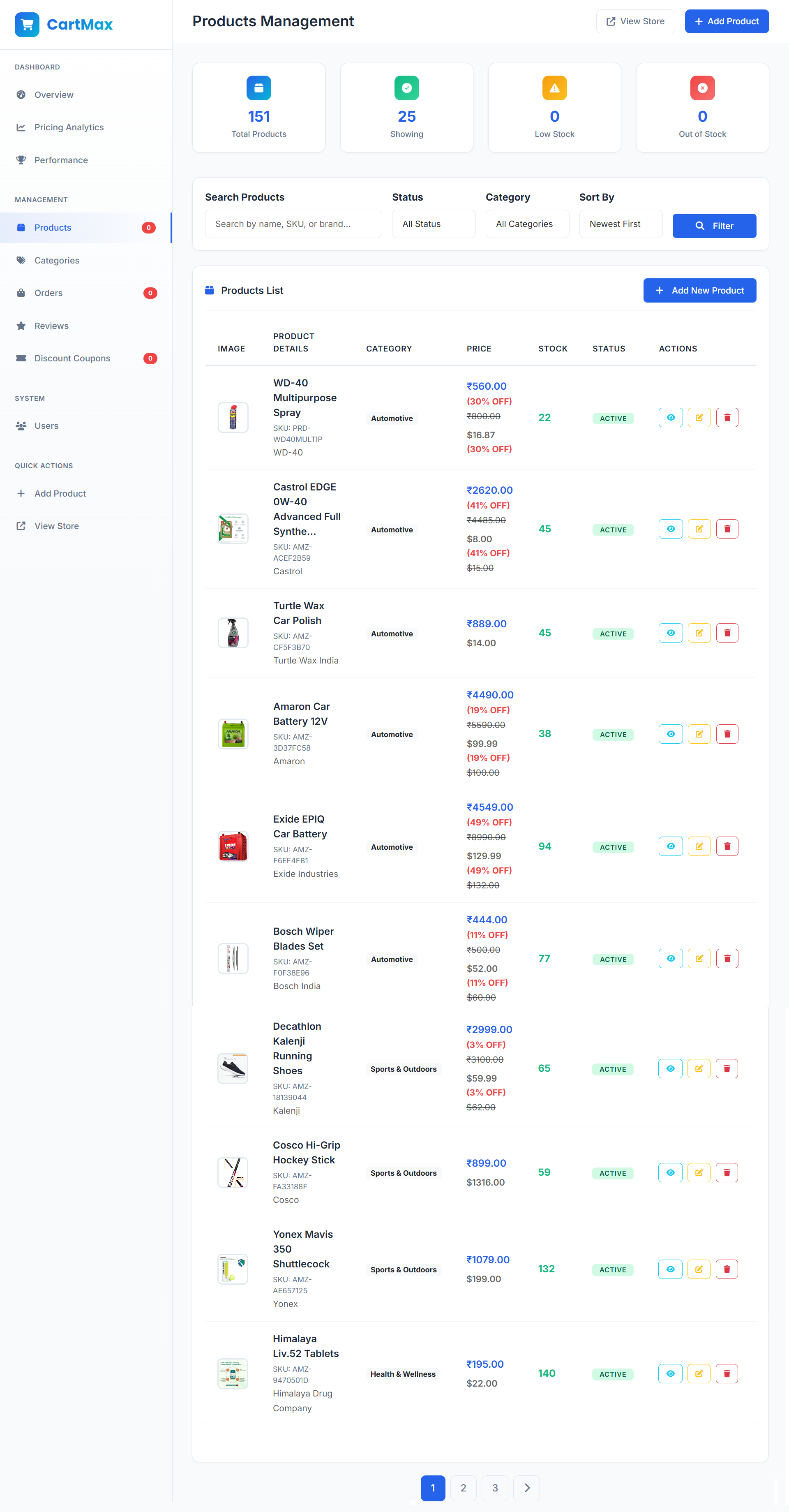
Task: View details of WD-40 Multipurpose Spray
Action: 671,417
